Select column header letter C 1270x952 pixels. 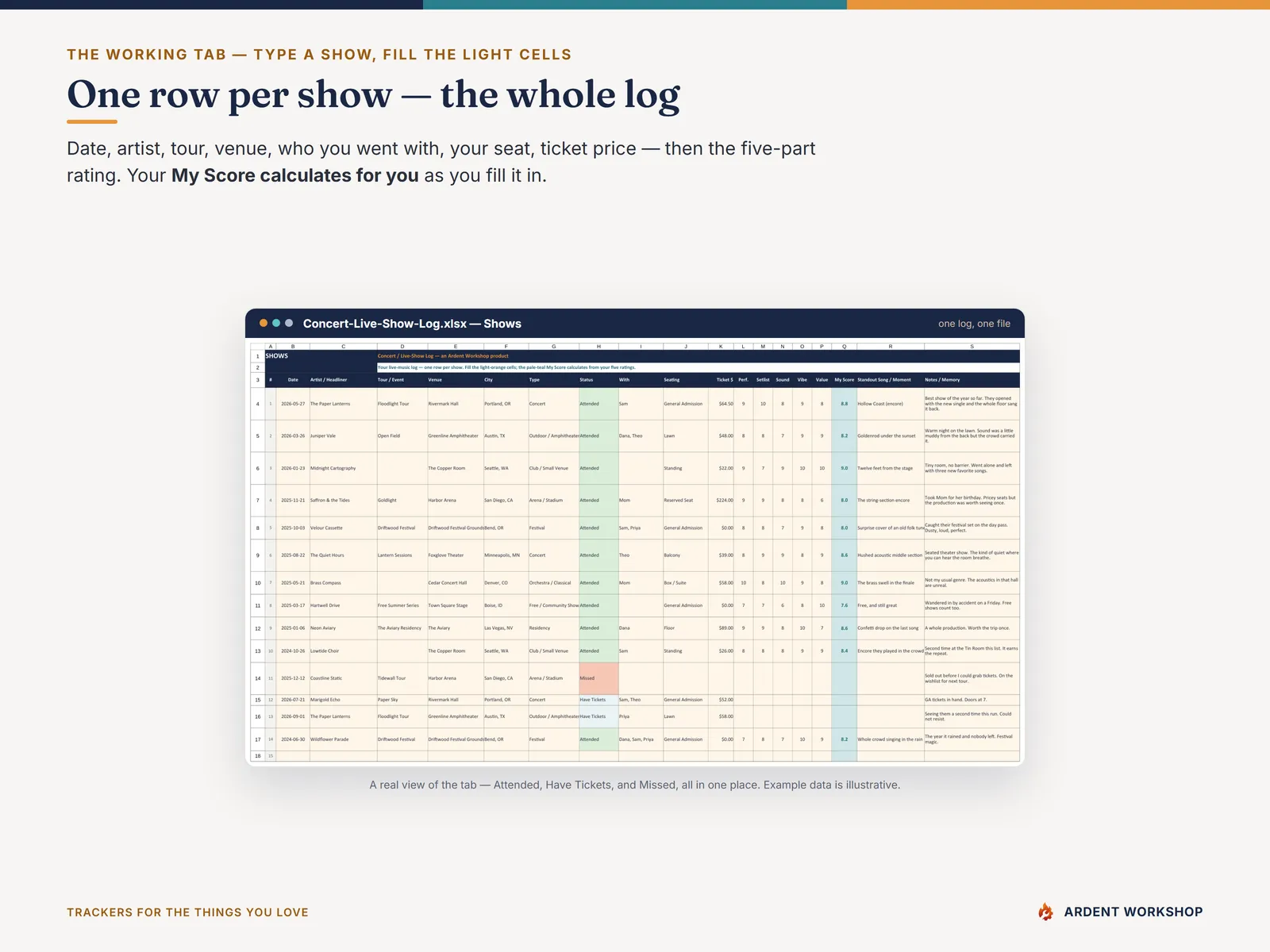click(343, 347)
